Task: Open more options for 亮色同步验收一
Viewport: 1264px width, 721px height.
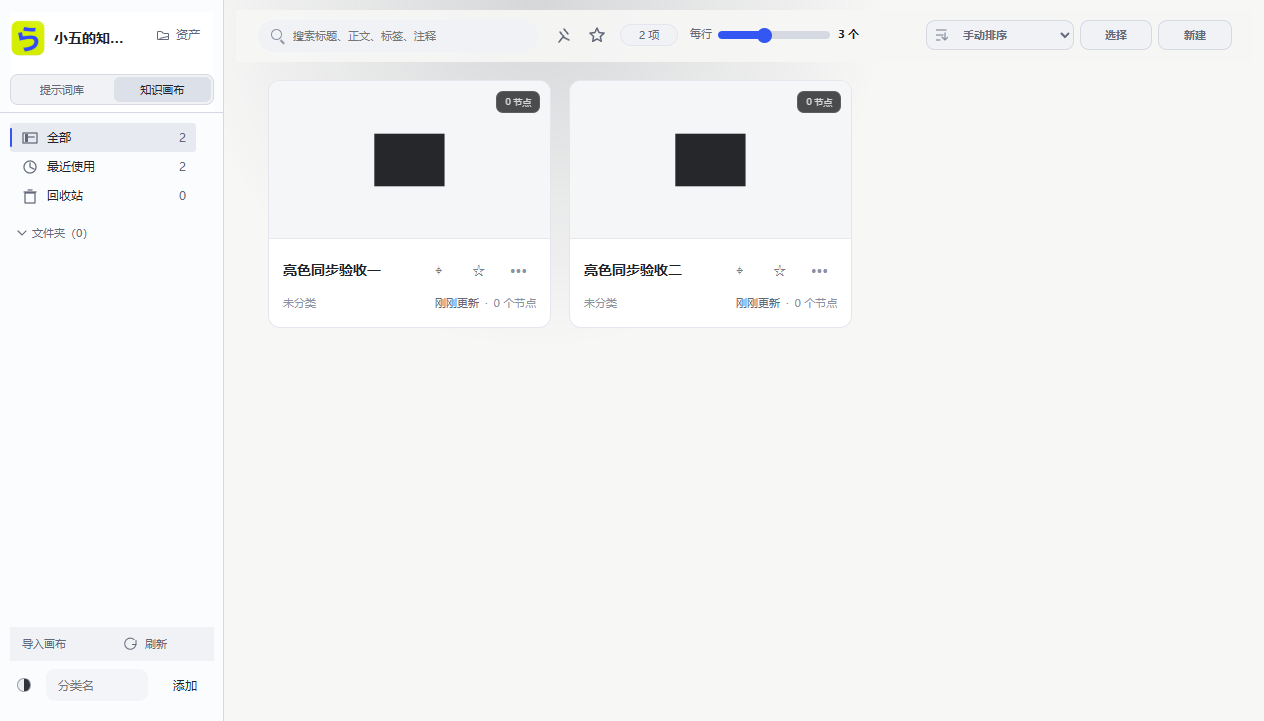Action: (518, 270)
